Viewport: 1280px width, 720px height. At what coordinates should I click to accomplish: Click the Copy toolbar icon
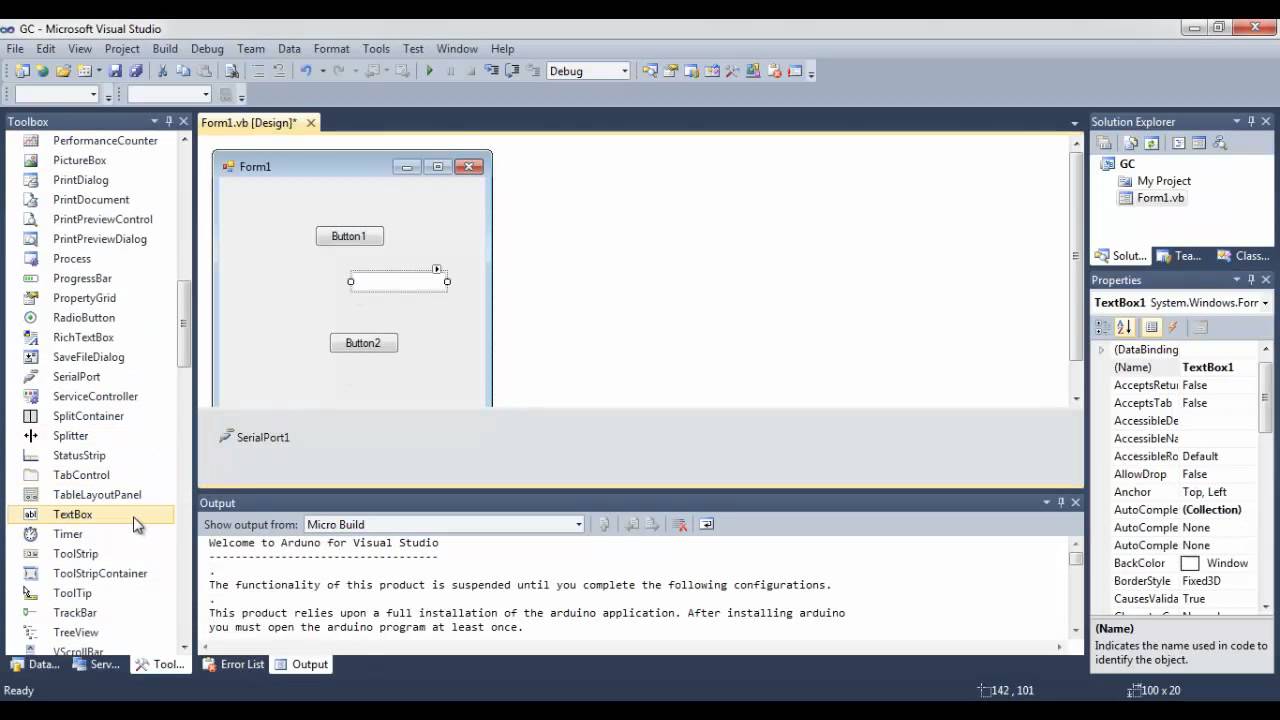click(183, 71)
